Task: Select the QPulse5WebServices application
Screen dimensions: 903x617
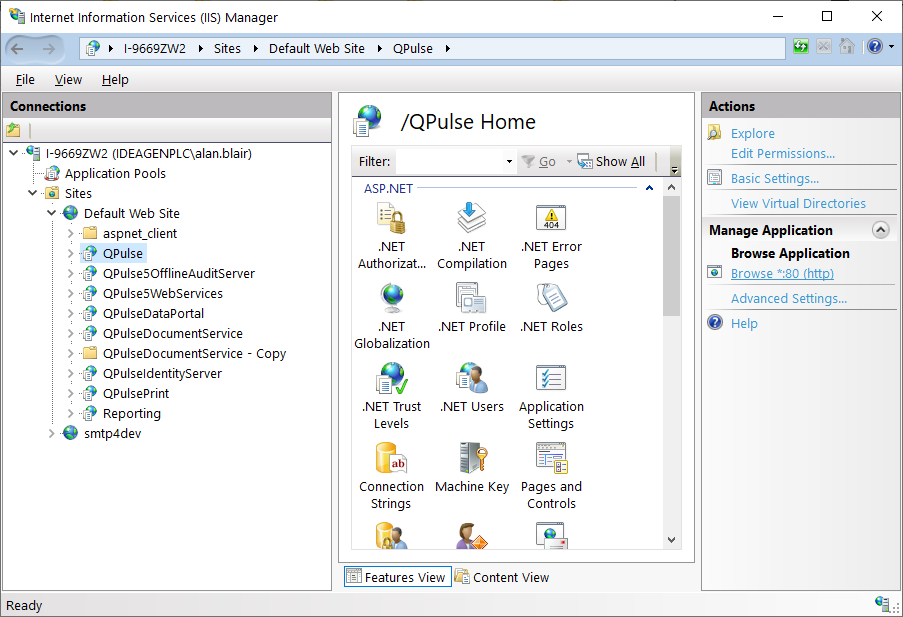Action: click(162, 293)
